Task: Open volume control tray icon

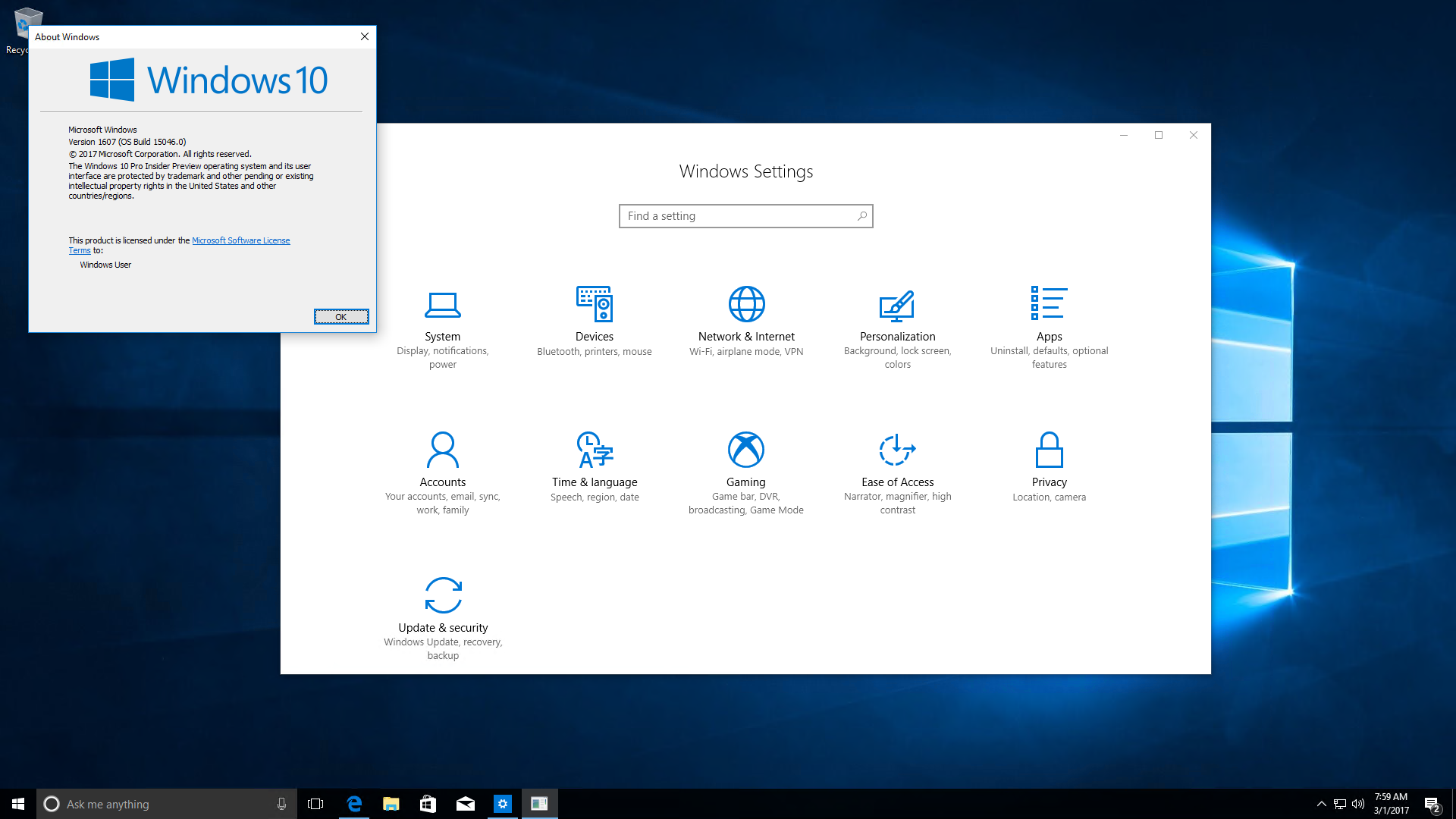Action: pos(1358,804)
